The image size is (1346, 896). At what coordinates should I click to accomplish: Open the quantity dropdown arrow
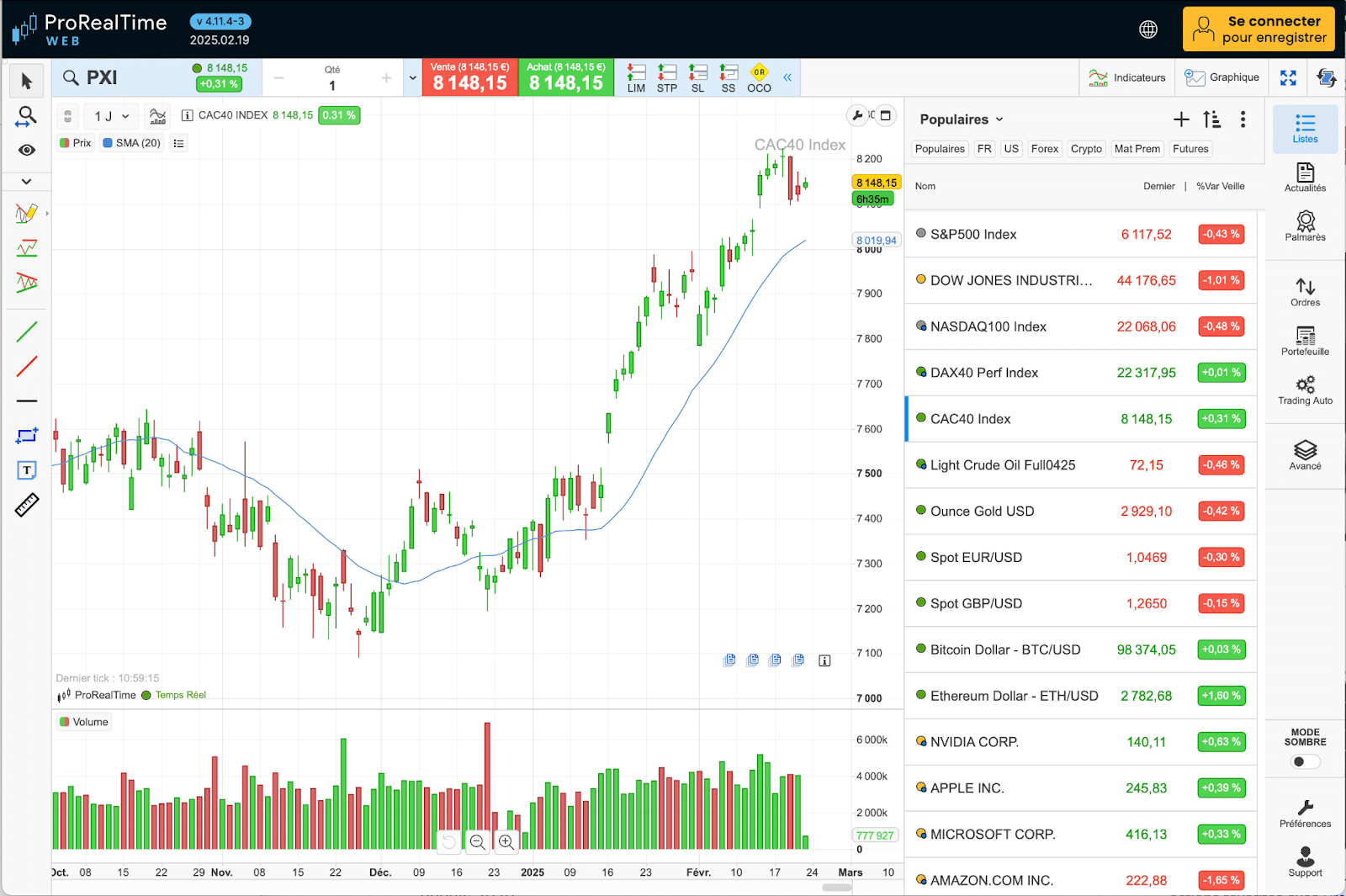tap(412, 78)
